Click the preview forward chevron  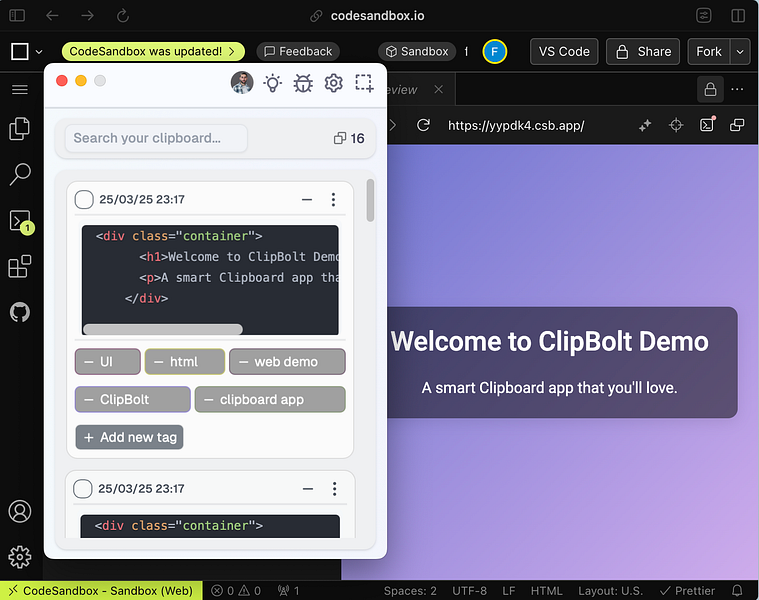[393, 125]
